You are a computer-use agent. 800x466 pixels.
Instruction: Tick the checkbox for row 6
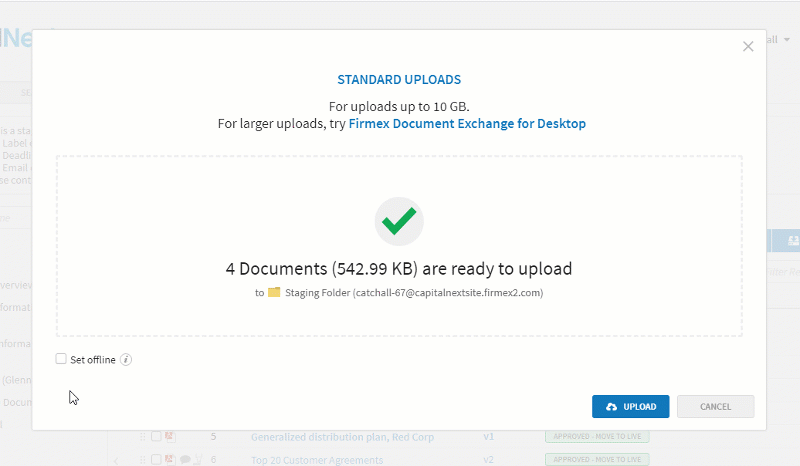tap(156, 460)
